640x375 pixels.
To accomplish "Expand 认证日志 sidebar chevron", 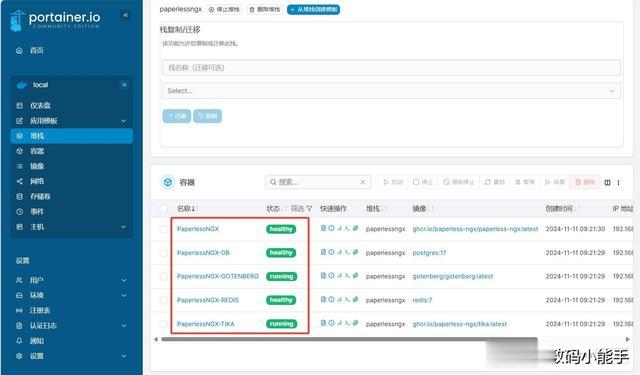I will (x=123, y=326).
